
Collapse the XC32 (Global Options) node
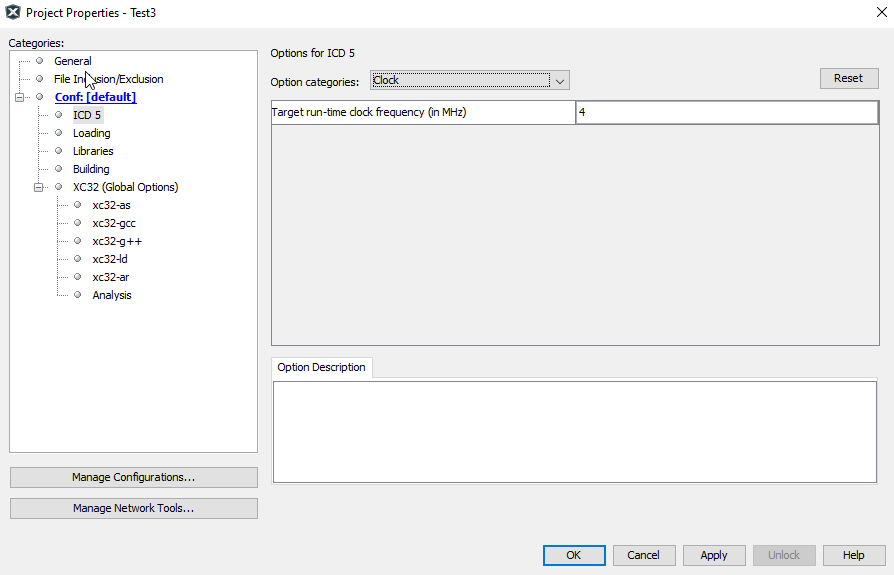tap(39, 187)
